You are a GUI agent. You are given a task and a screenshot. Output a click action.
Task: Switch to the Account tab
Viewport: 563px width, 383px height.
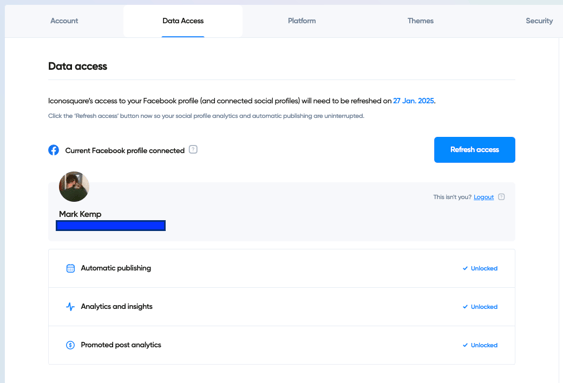click(64, 21)
